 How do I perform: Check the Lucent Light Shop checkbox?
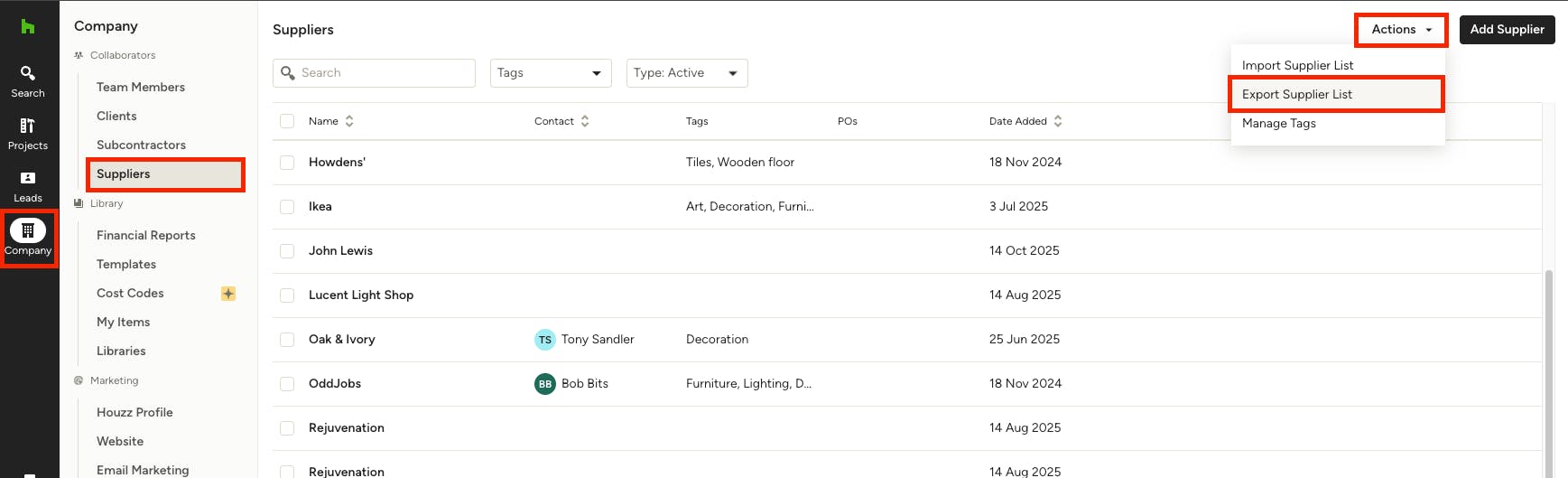click(287, 295)
